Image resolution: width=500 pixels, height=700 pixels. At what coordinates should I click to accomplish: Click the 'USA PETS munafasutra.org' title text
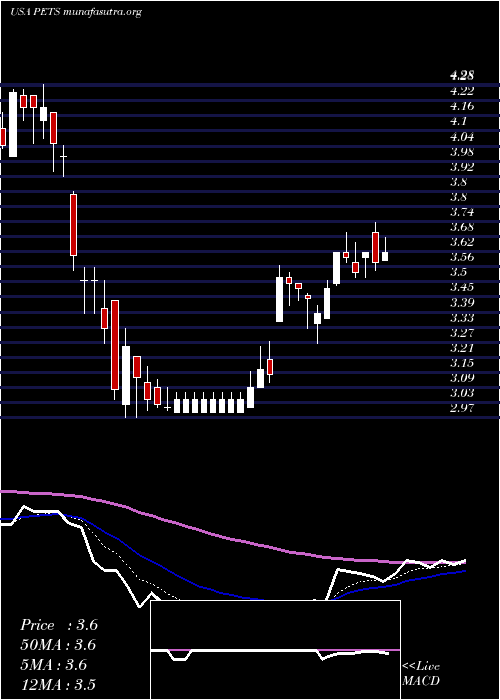point(75,12)
